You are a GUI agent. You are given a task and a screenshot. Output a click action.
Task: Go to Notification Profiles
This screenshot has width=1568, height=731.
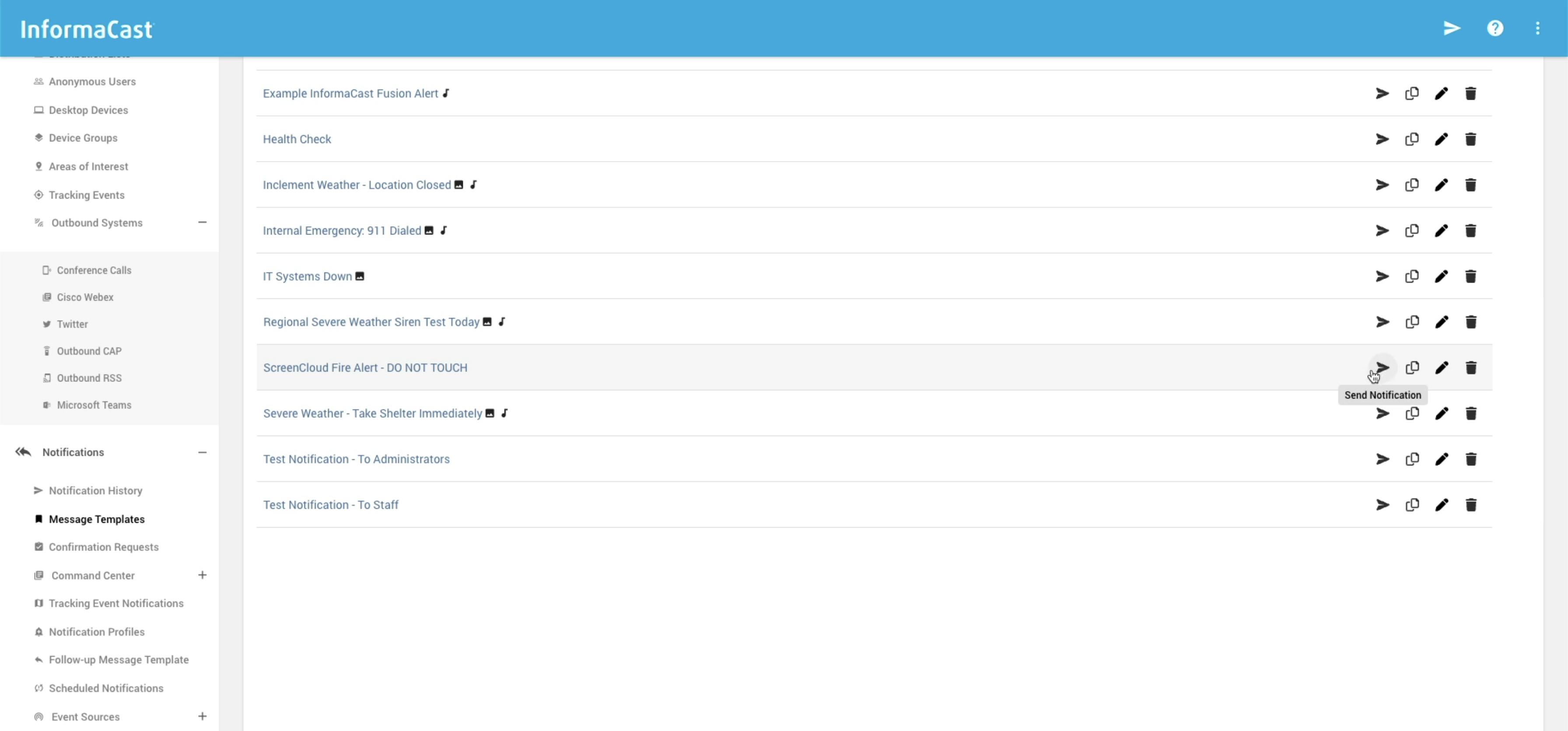tap(97, 633)
